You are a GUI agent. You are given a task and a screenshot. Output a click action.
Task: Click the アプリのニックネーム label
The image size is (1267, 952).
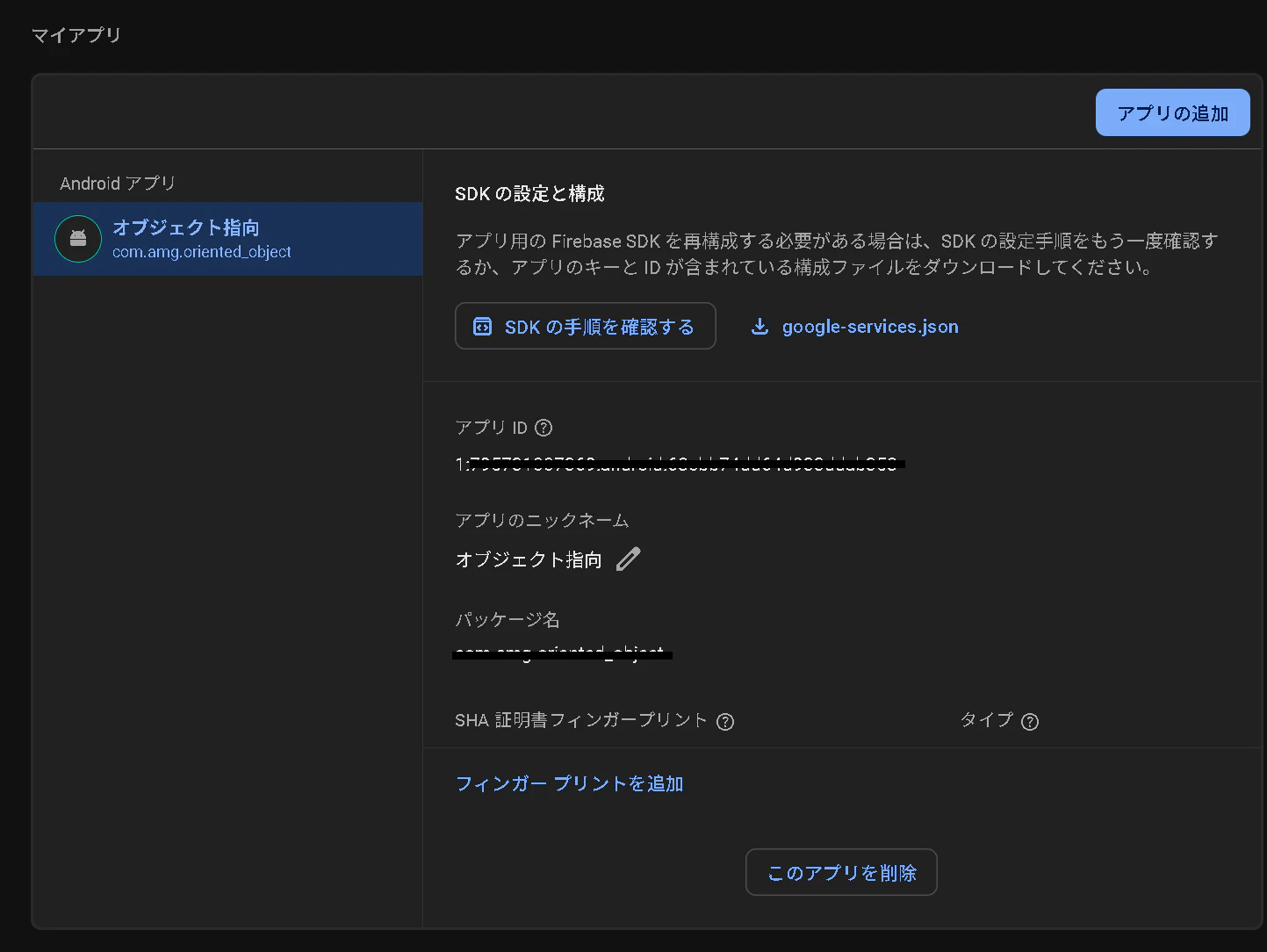(x=542, y=520)
